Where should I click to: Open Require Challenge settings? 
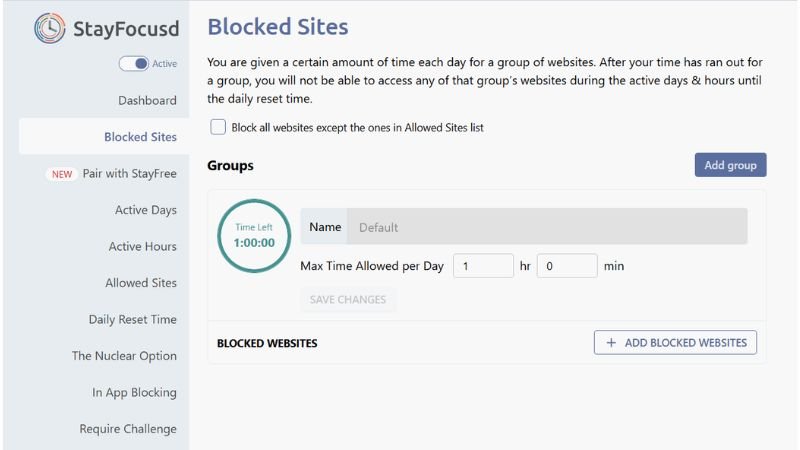pyautogui.click(x=128, y=429)
